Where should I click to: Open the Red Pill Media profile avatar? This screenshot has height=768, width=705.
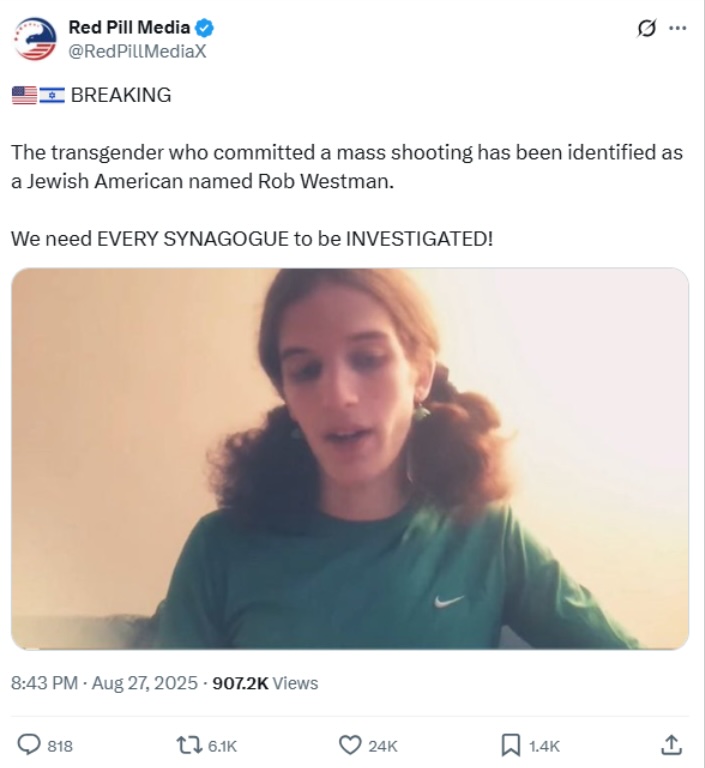pyautogui.click(x=35, y=39)
